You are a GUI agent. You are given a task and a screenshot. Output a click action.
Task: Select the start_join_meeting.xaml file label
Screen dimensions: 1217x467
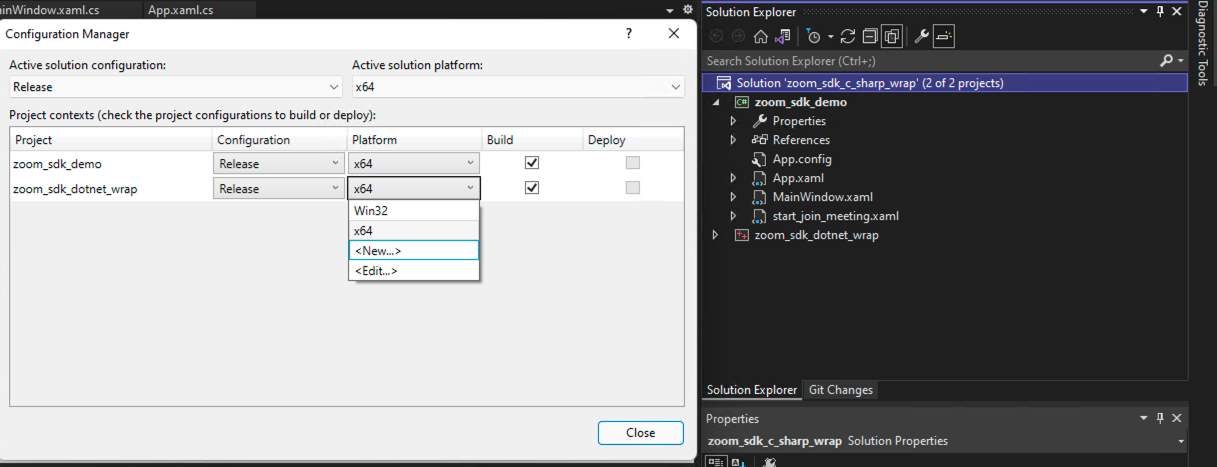click(x=836, y=216)
